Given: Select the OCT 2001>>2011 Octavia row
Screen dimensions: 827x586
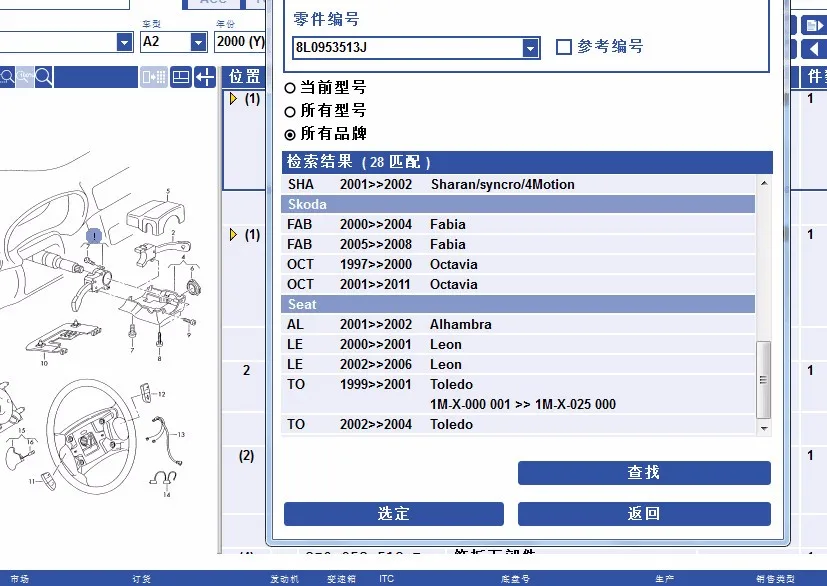Looking at the screenshot, I should click(518, 284).
